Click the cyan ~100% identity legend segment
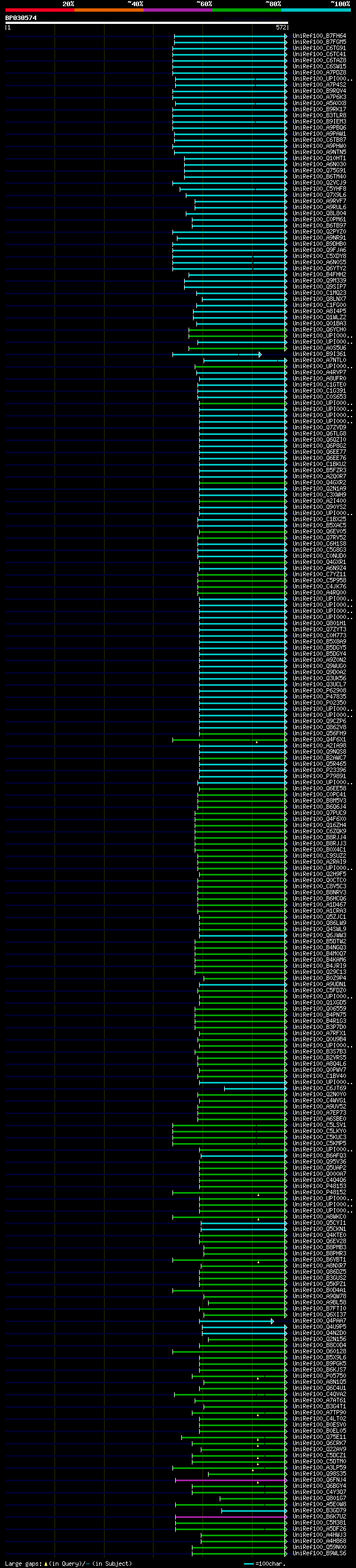This screenshot has width=356, height=1568. [x=317, y=10]
